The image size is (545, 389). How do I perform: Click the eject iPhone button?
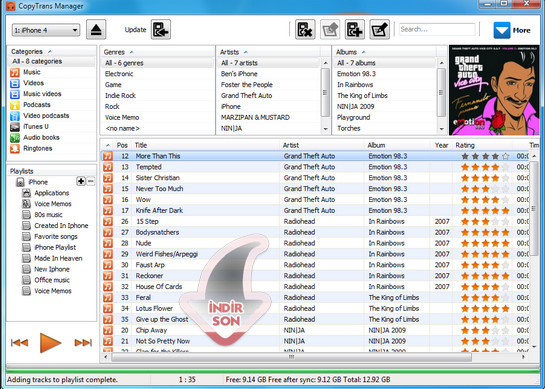[96, 30]
